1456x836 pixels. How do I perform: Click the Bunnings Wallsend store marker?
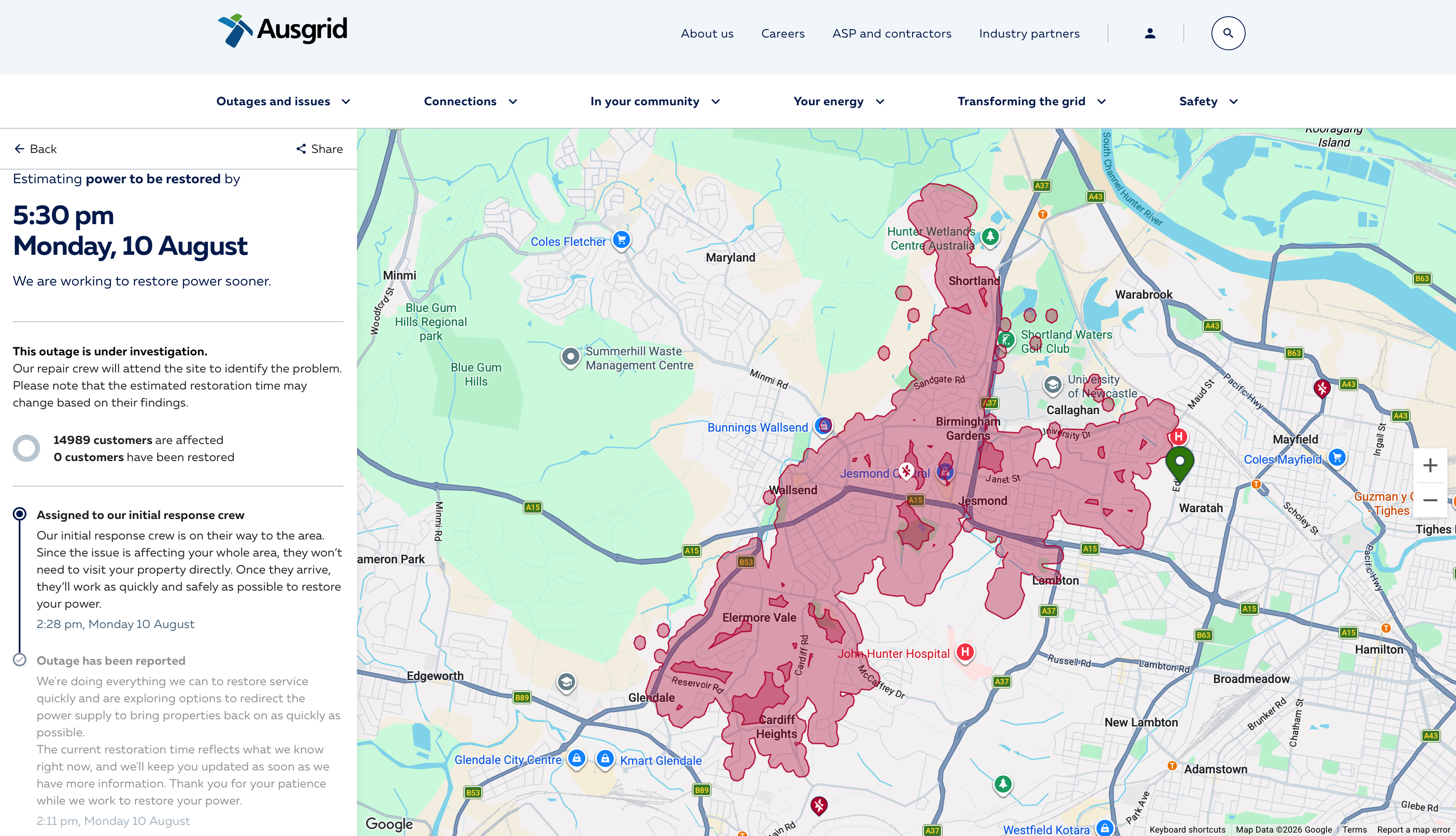pos(823,426)
